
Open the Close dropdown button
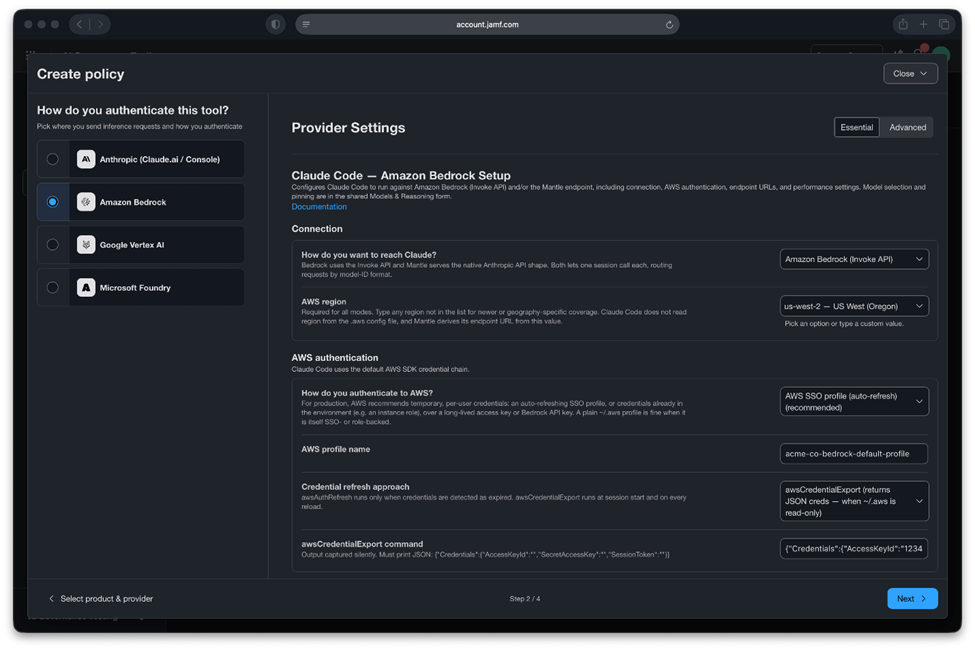point(910,73)
